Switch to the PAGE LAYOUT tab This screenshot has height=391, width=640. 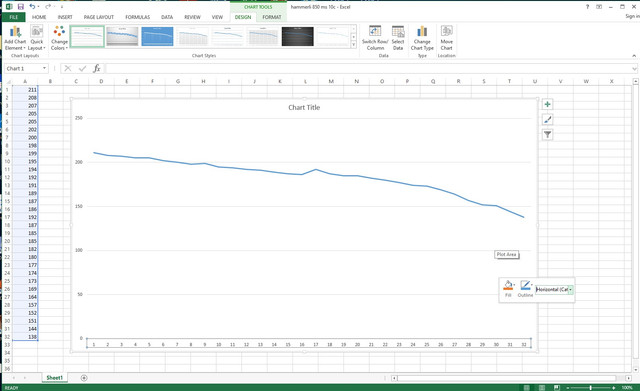click(99, 17)
